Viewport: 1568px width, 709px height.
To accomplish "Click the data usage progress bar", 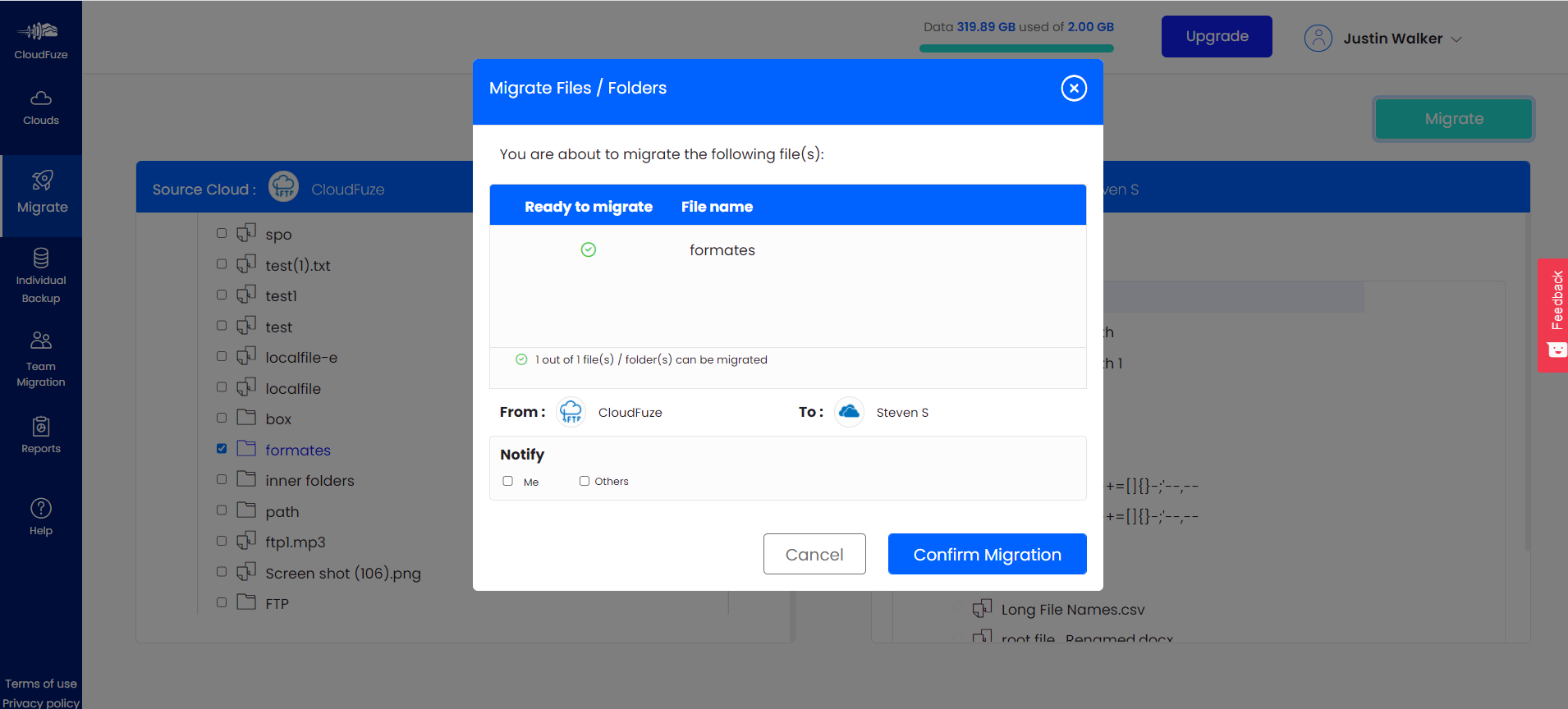I will coord(1016,48).
